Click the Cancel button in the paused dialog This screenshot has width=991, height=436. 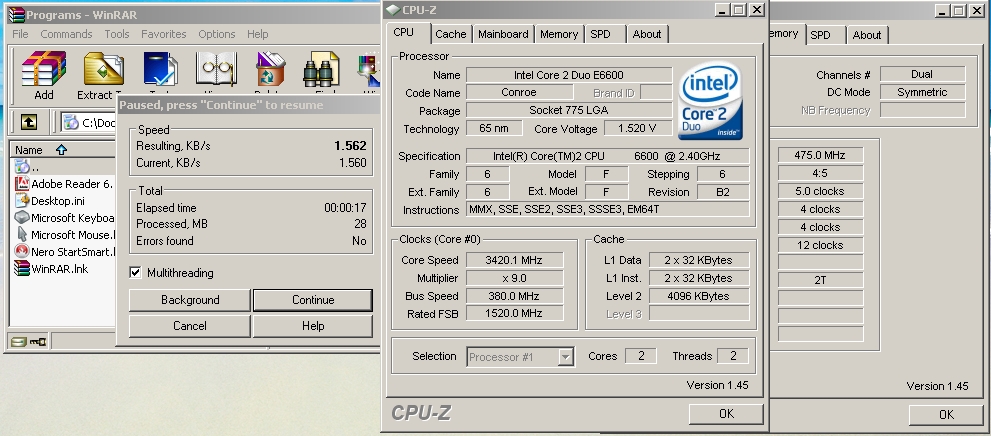190,326
